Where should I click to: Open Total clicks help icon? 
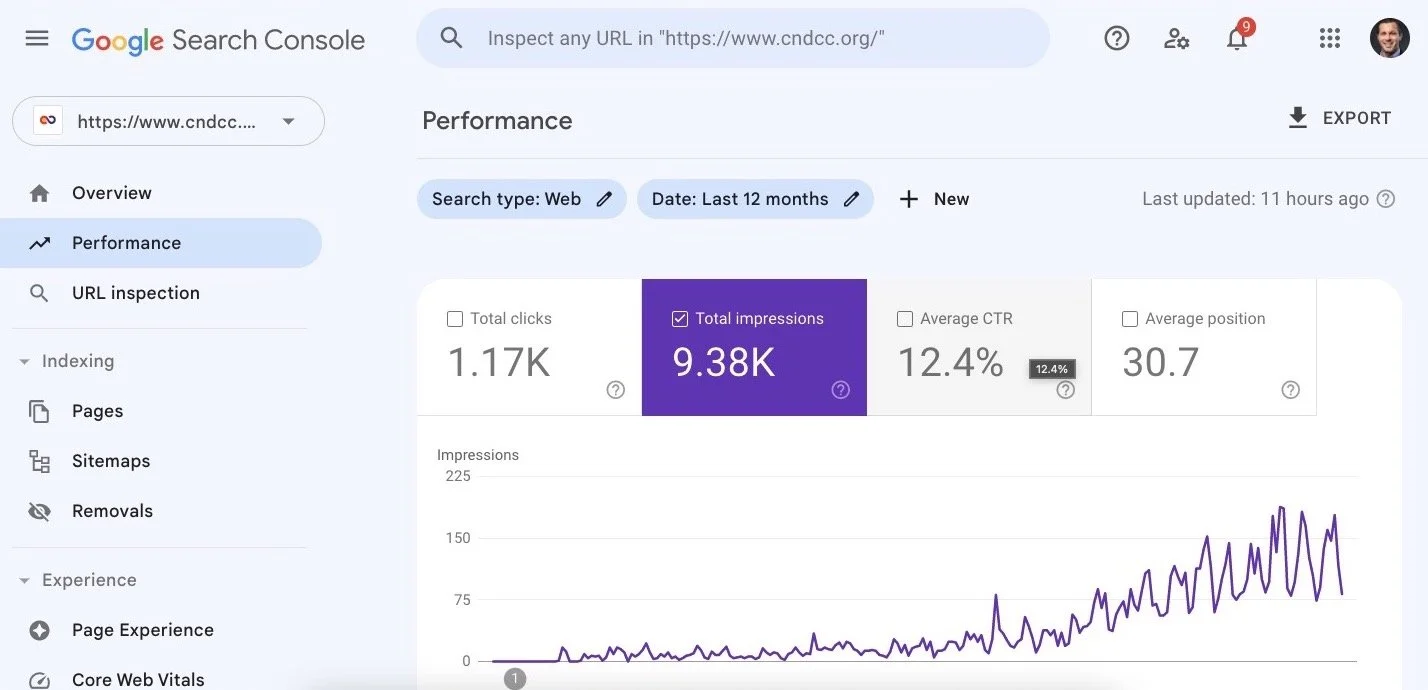[616, 390]
